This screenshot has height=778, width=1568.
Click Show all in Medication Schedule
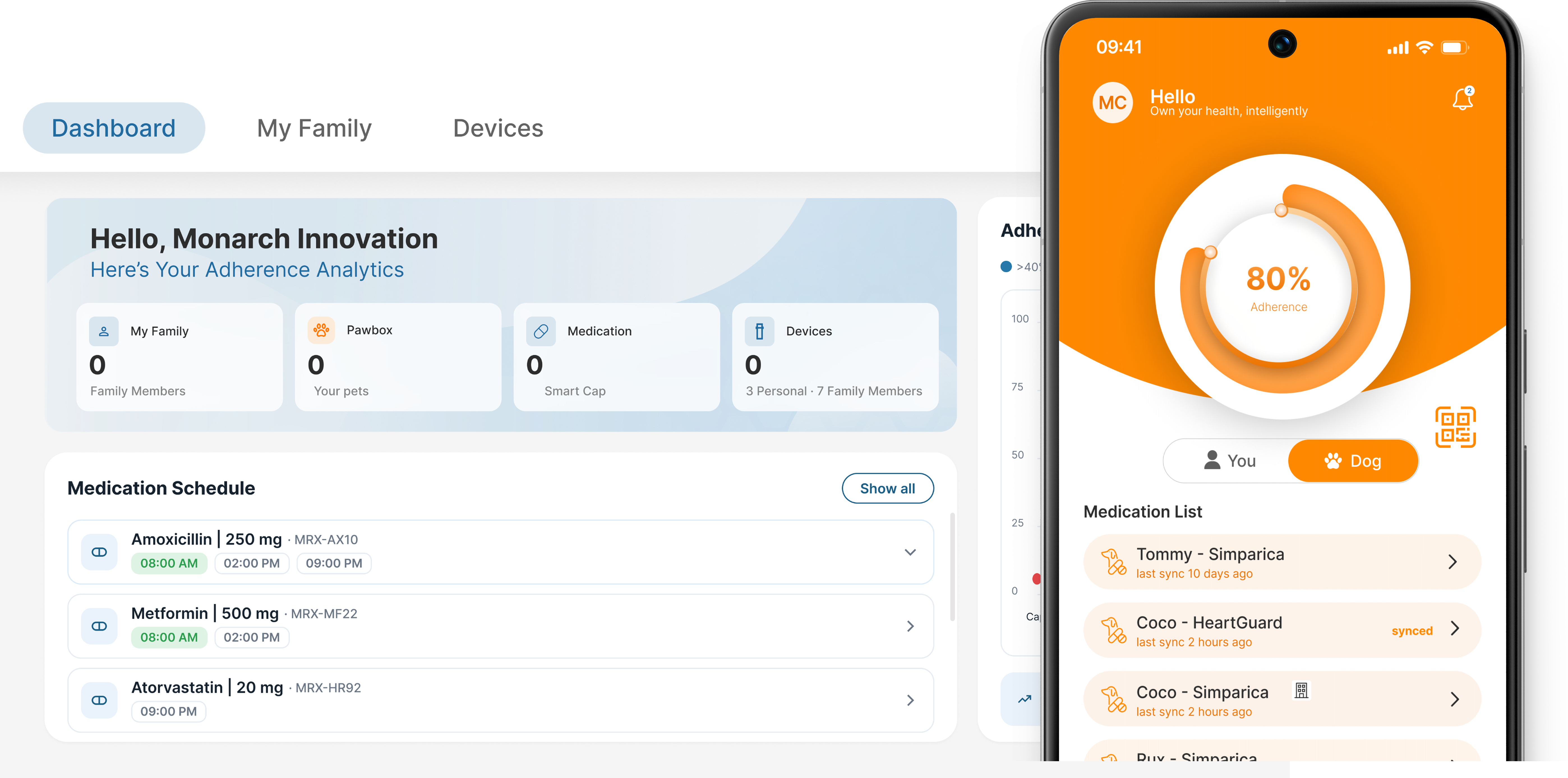(x=887, y=488)
